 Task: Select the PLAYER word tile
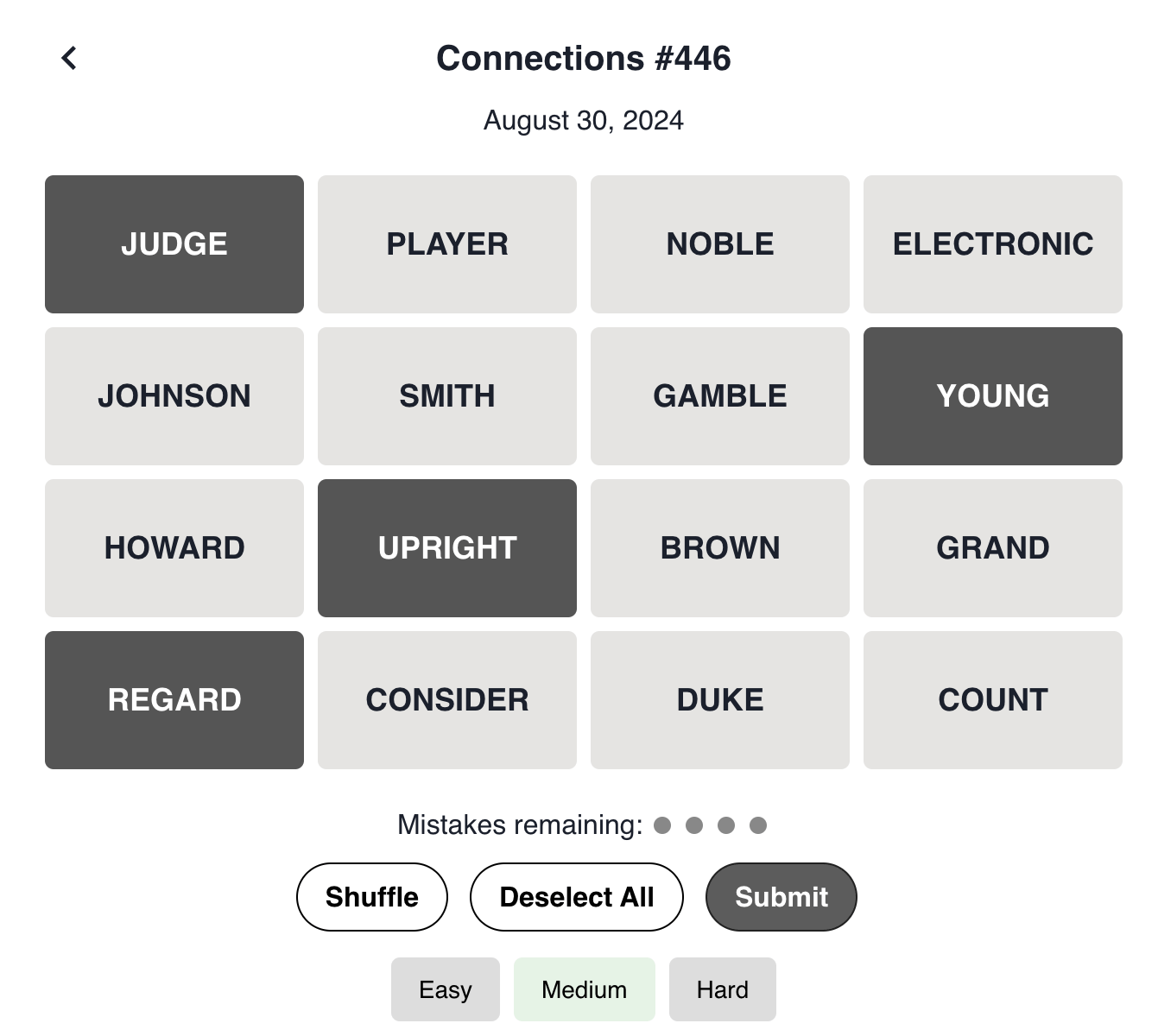[x=446, y=243]
